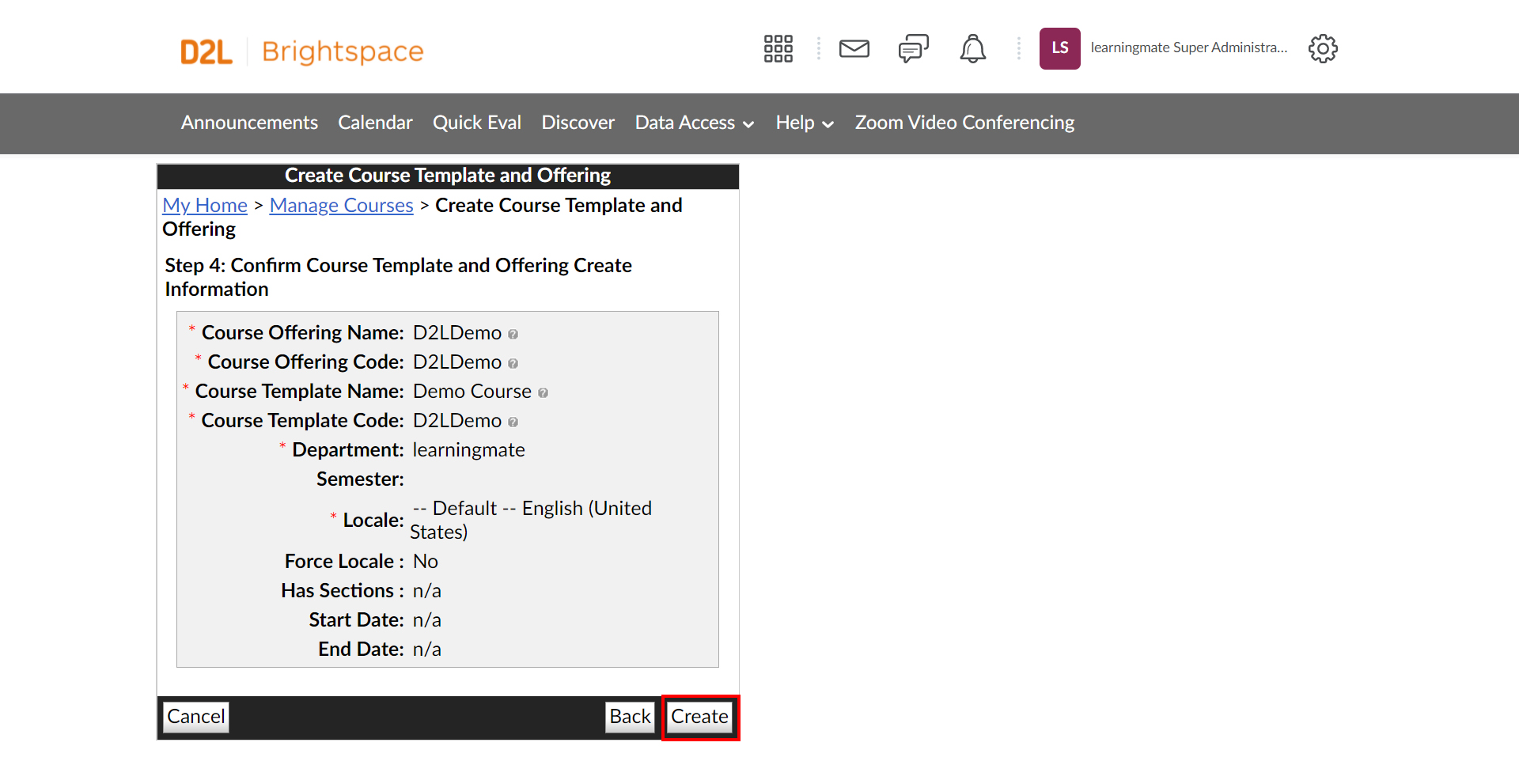The width and height of the screenshot is (1519, 784).
Task: Open Announcements in the navbar
Action: point(249,123)
